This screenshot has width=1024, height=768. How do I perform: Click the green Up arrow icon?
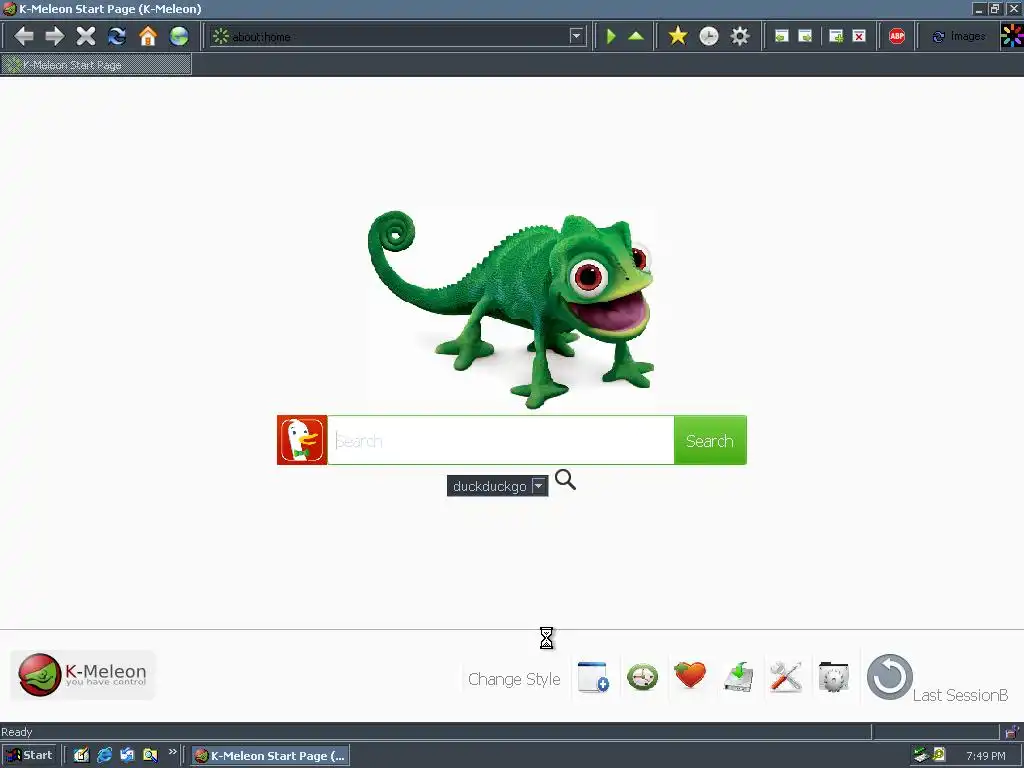point(636,36)
